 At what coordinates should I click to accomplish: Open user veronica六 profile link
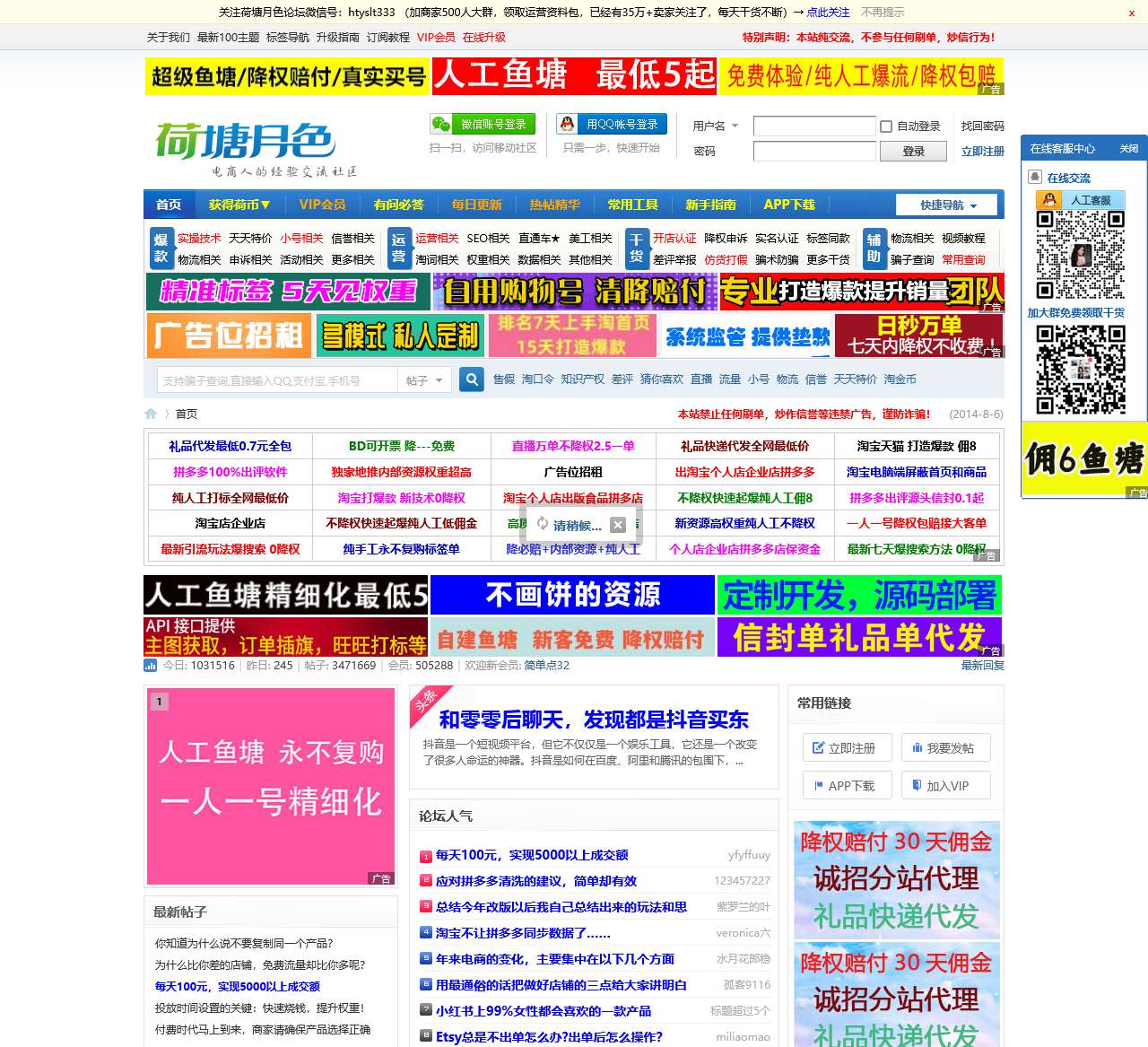click(743, 933)
